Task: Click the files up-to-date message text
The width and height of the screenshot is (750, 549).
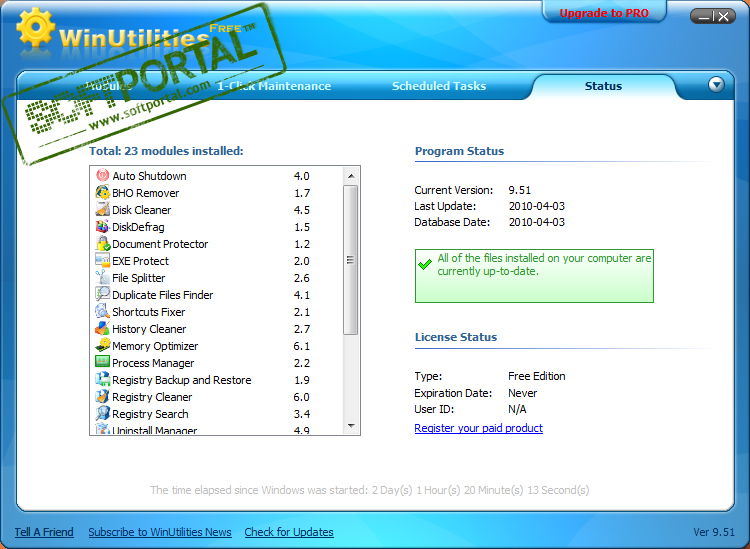Action: coord(544,264)
